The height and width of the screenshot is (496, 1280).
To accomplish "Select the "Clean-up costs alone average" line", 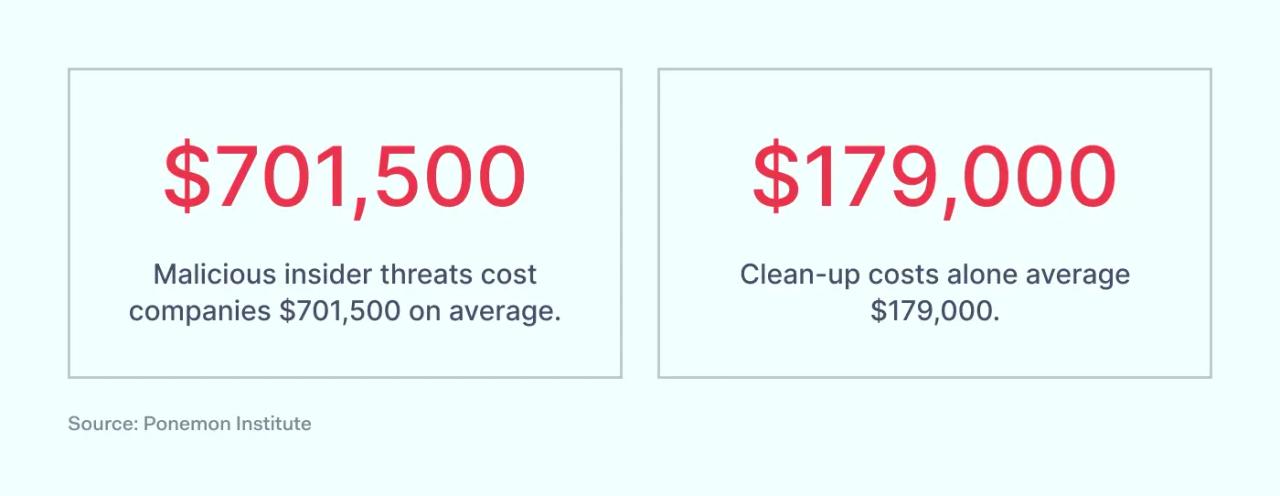I will pyautogui.click(x=934, y=275).
